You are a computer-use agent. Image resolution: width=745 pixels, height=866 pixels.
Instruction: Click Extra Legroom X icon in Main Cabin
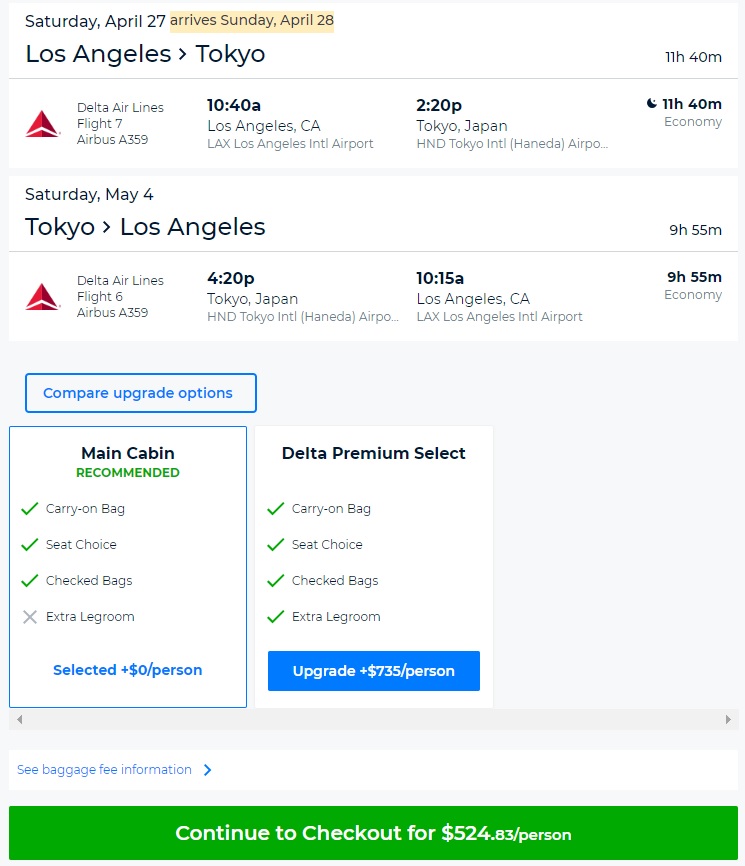(30, 617)
